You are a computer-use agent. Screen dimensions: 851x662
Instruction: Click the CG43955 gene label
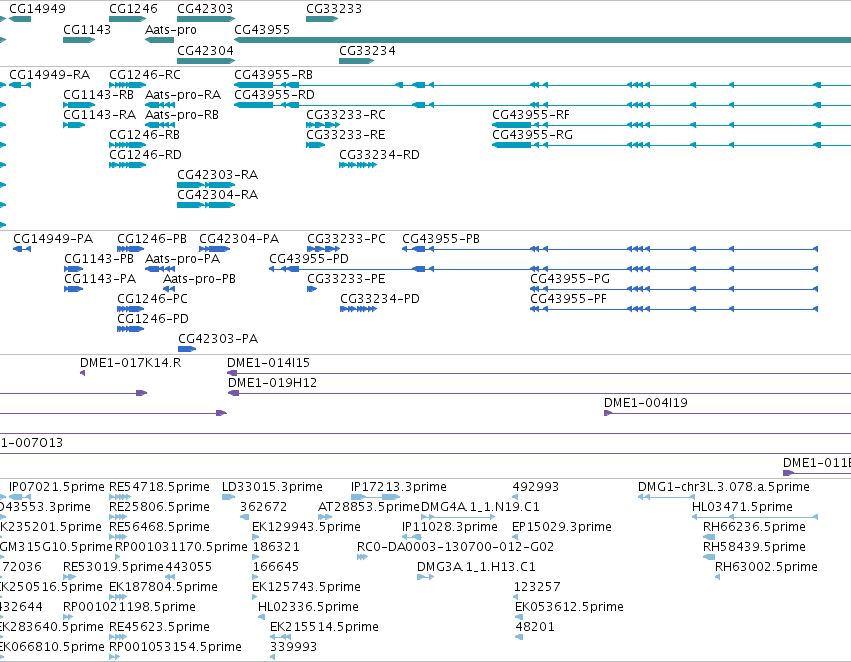[262, 29]
